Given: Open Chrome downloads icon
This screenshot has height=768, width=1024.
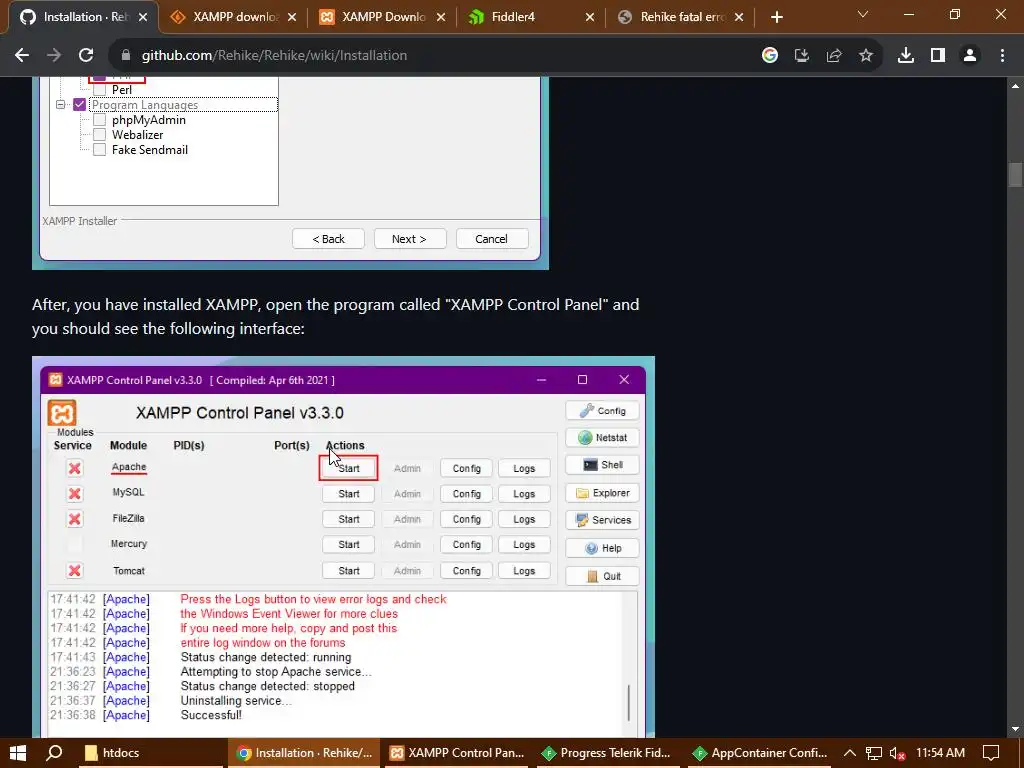Looking at the screenshot, I should [x=906, y=56].
